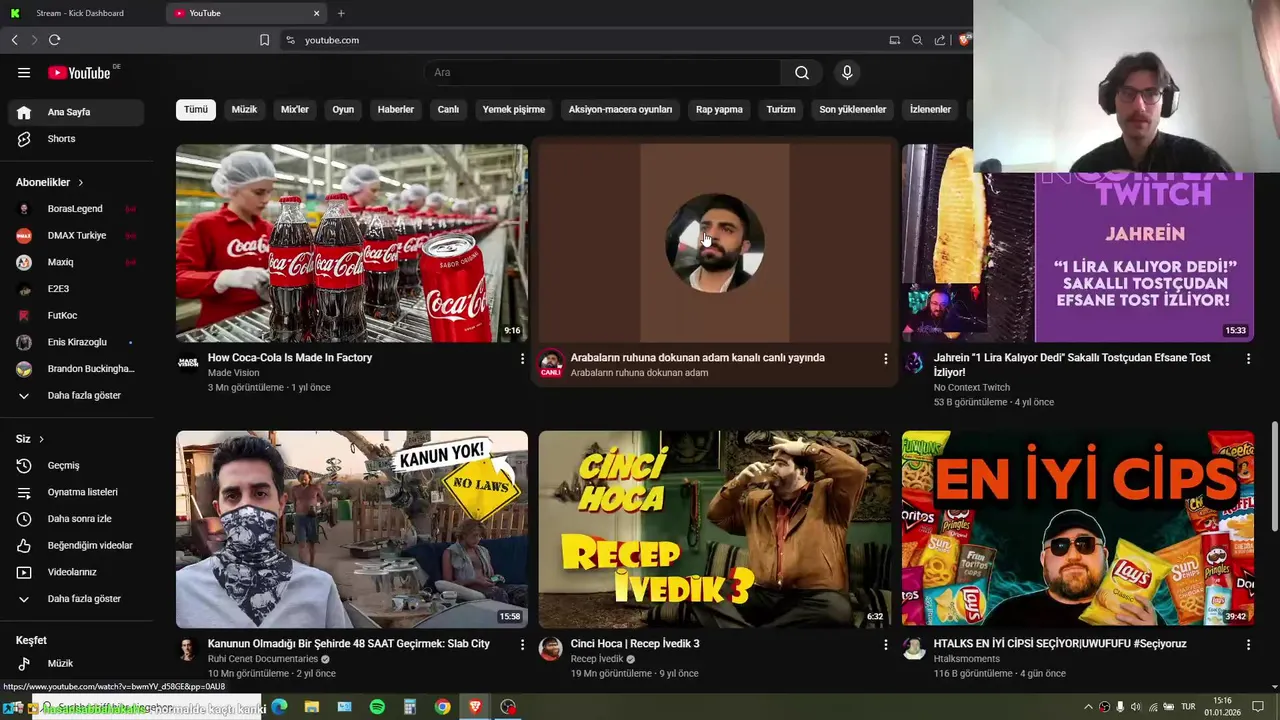Select the Son yüklenenler filter chip
Screen dimensions: 1280x720
click(853, 109)
